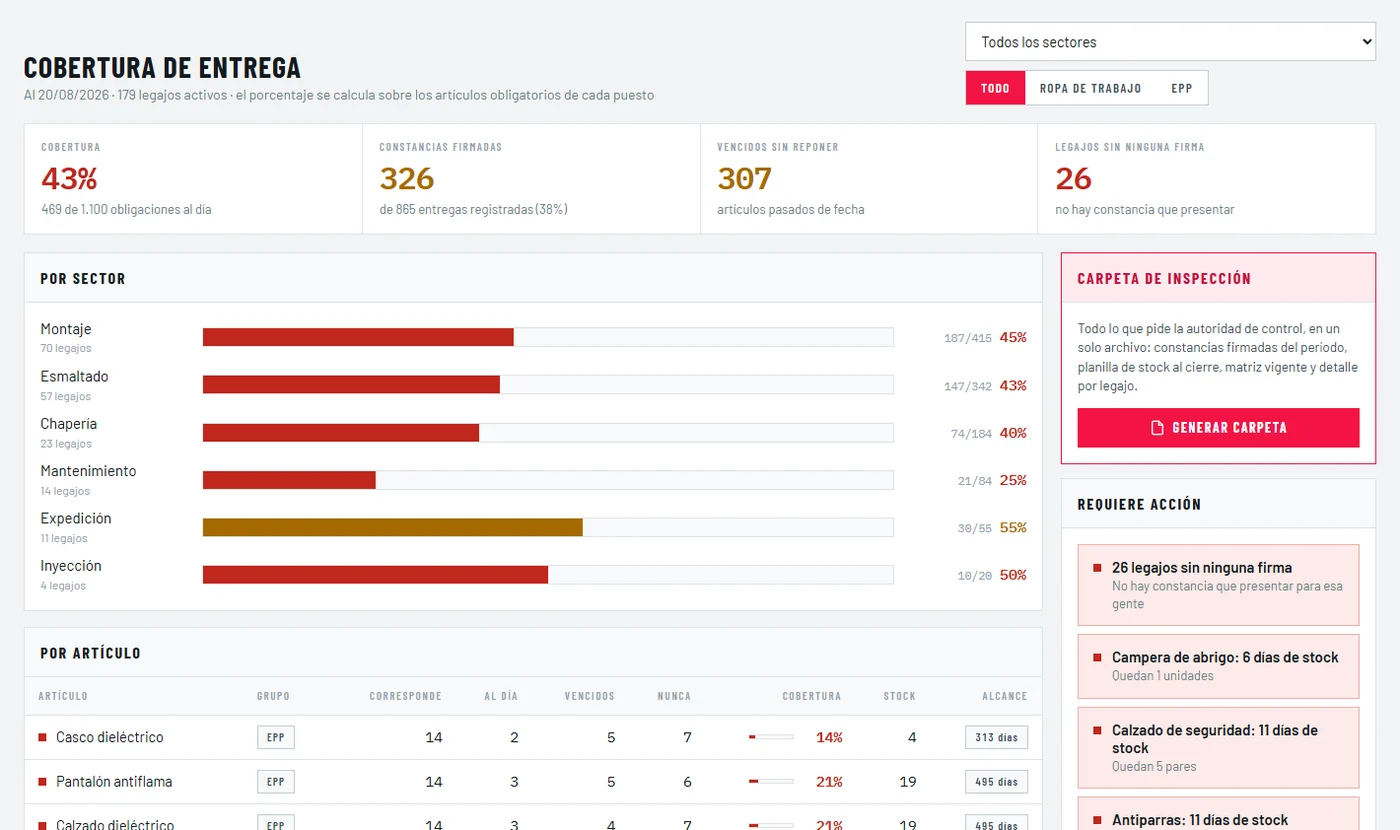Viewport: 1400px width, 830px height.
Task: Click the Mantenimiento 25% value
Action: point(1013,481)
